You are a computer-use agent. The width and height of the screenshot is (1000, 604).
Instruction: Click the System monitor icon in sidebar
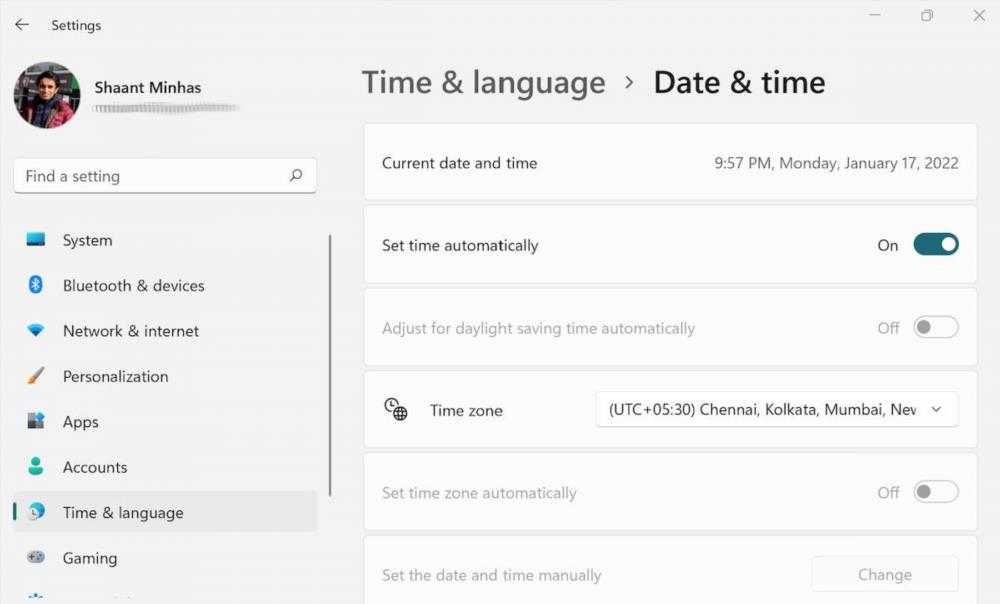pyautogui.click(x=36, y=240)
